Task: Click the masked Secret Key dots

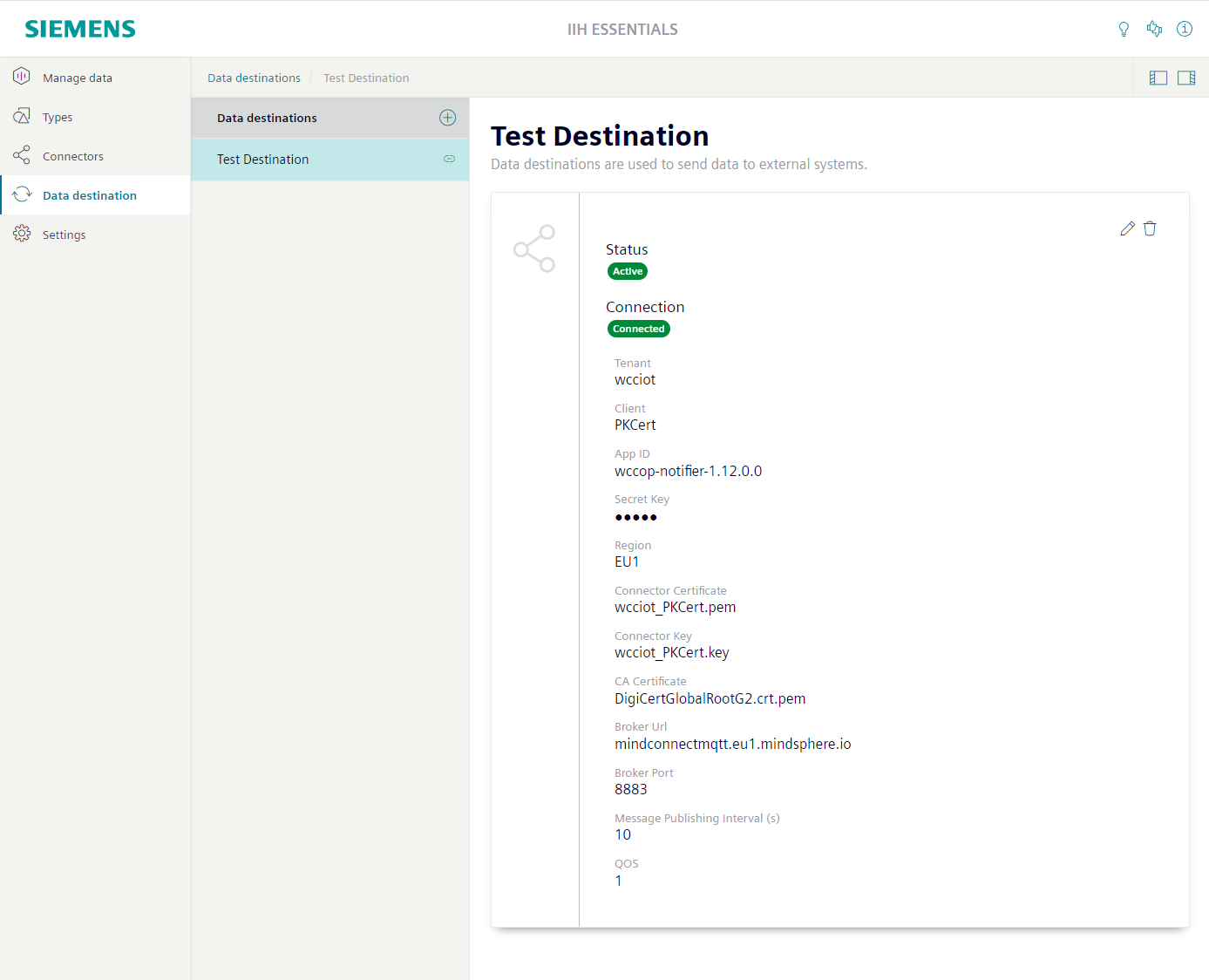Action: click(x=636, y=517)
